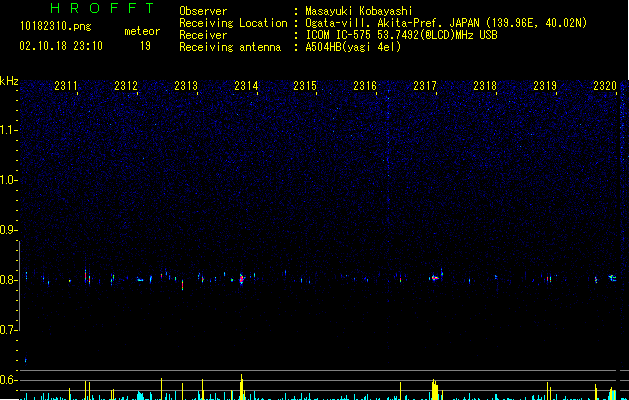This screenshot has height=400, width=629.
Task: Click the wide yellow power spike below 2317
Action: [x=435, y=389]
